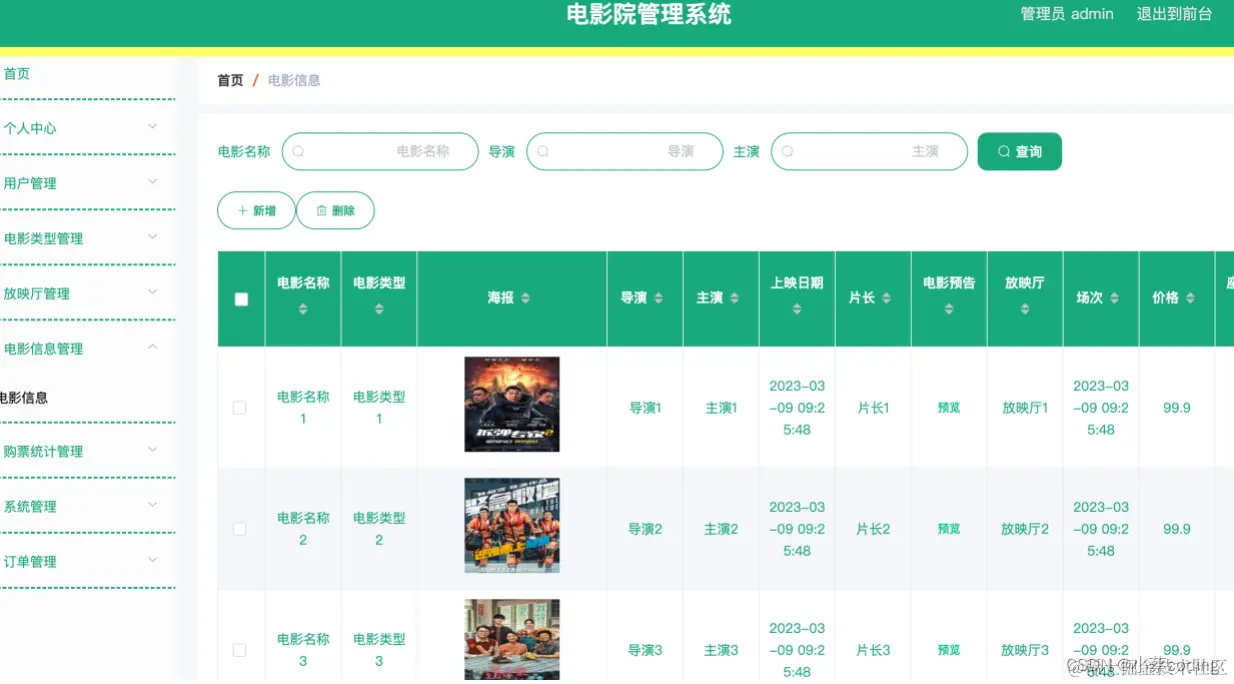Click the plus icon on the 新增 button
Image resolution: width=1234 pixels, height=684 pixels.
243,210
